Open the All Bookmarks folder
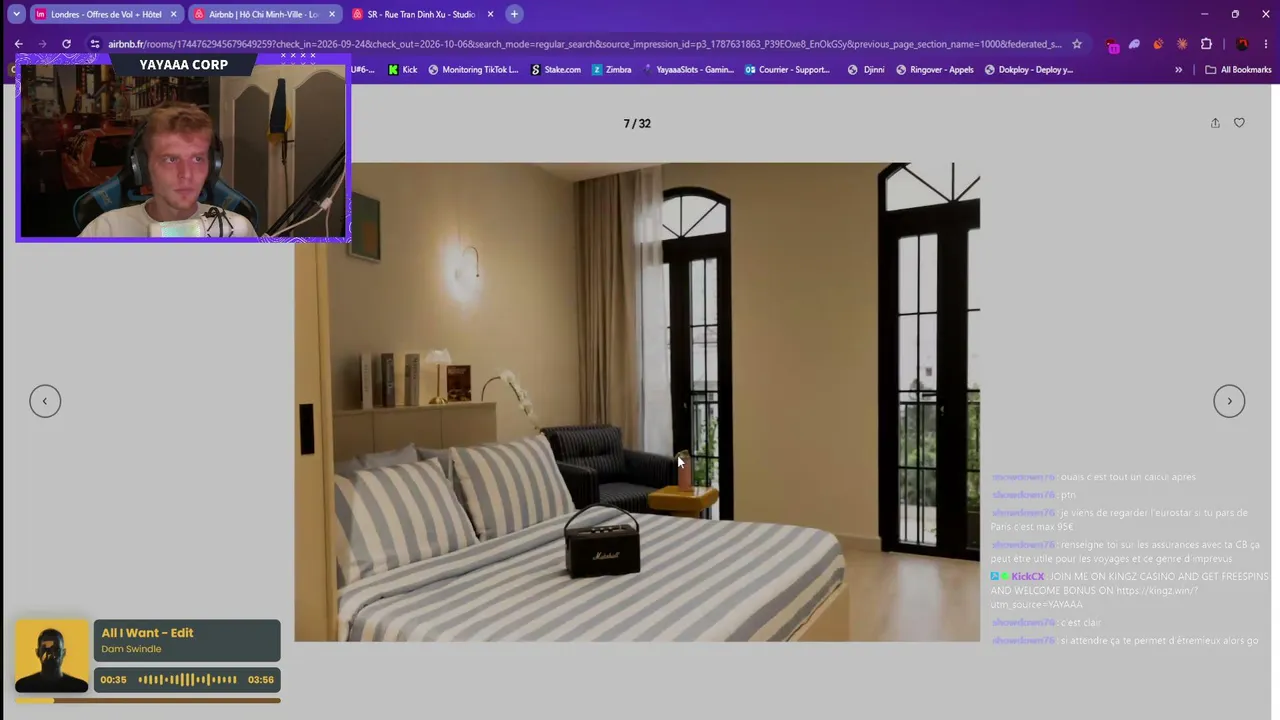The image size is (1280, 720). (1238, 70)
